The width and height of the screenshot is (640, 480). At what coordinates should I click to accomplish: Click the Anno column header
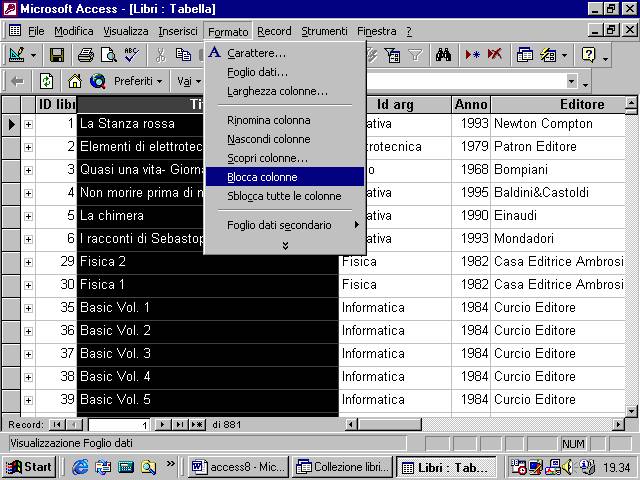click(471, 104)
